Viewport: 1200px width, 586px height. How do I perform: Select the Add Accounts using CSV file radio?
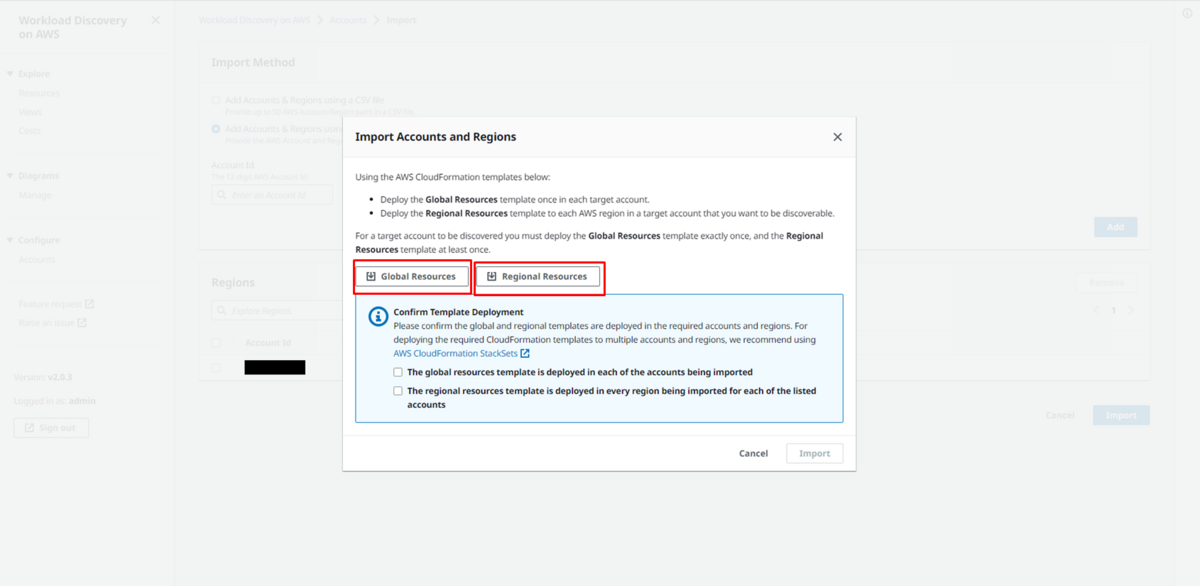(x=216, y=100)
